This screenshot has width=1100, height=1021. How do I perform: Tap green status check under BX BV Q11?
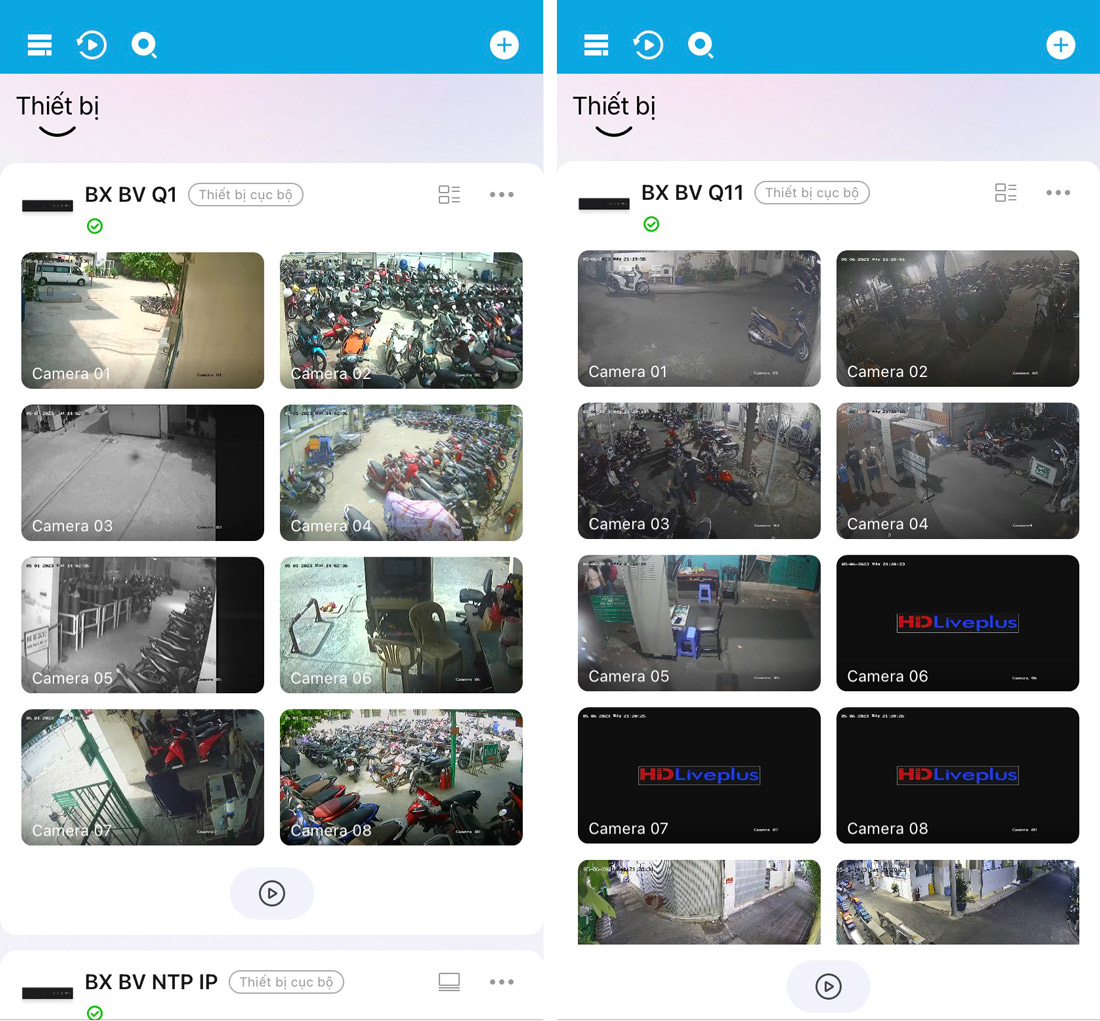651,224
